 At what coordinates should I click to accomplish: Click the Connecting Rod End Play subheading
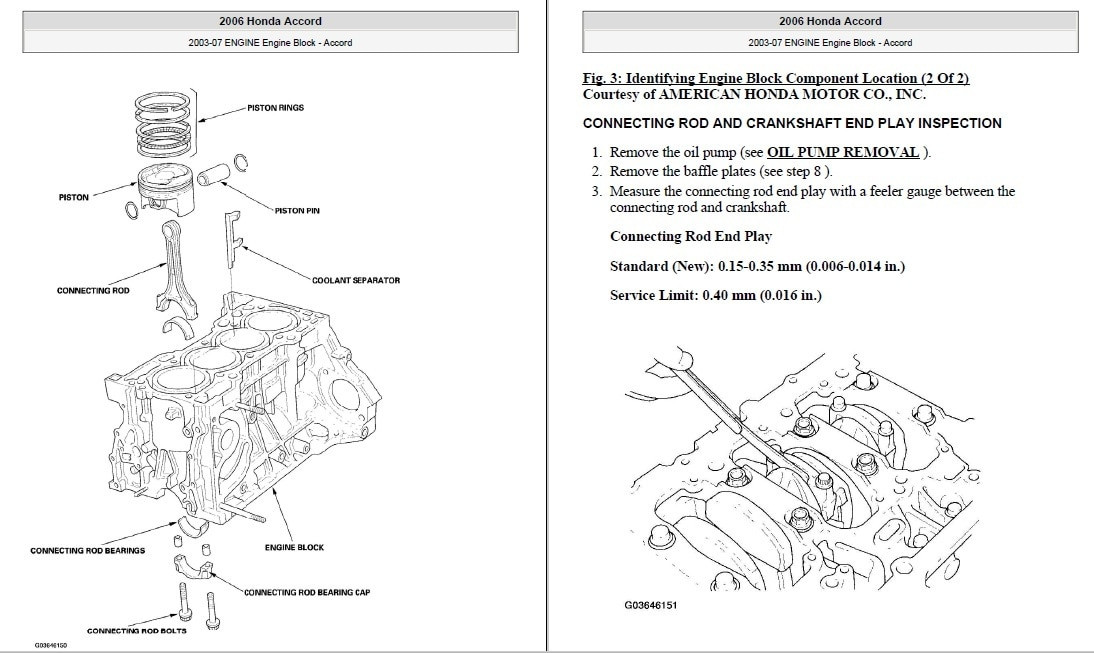(690, 236)
